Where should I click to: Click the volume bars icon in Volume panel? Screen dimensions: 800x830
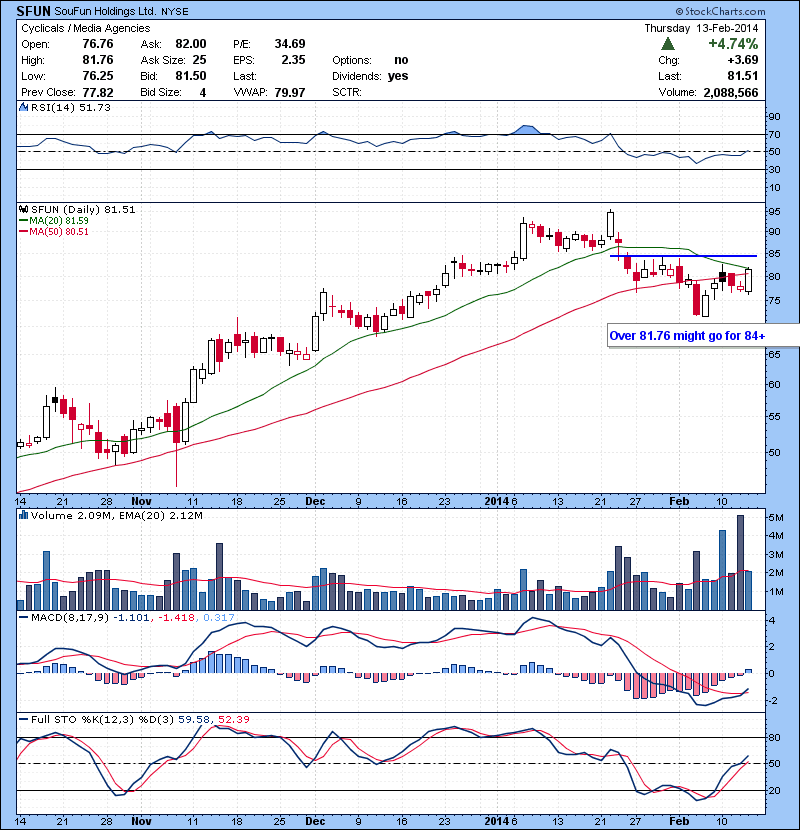[x=23, y=515]
